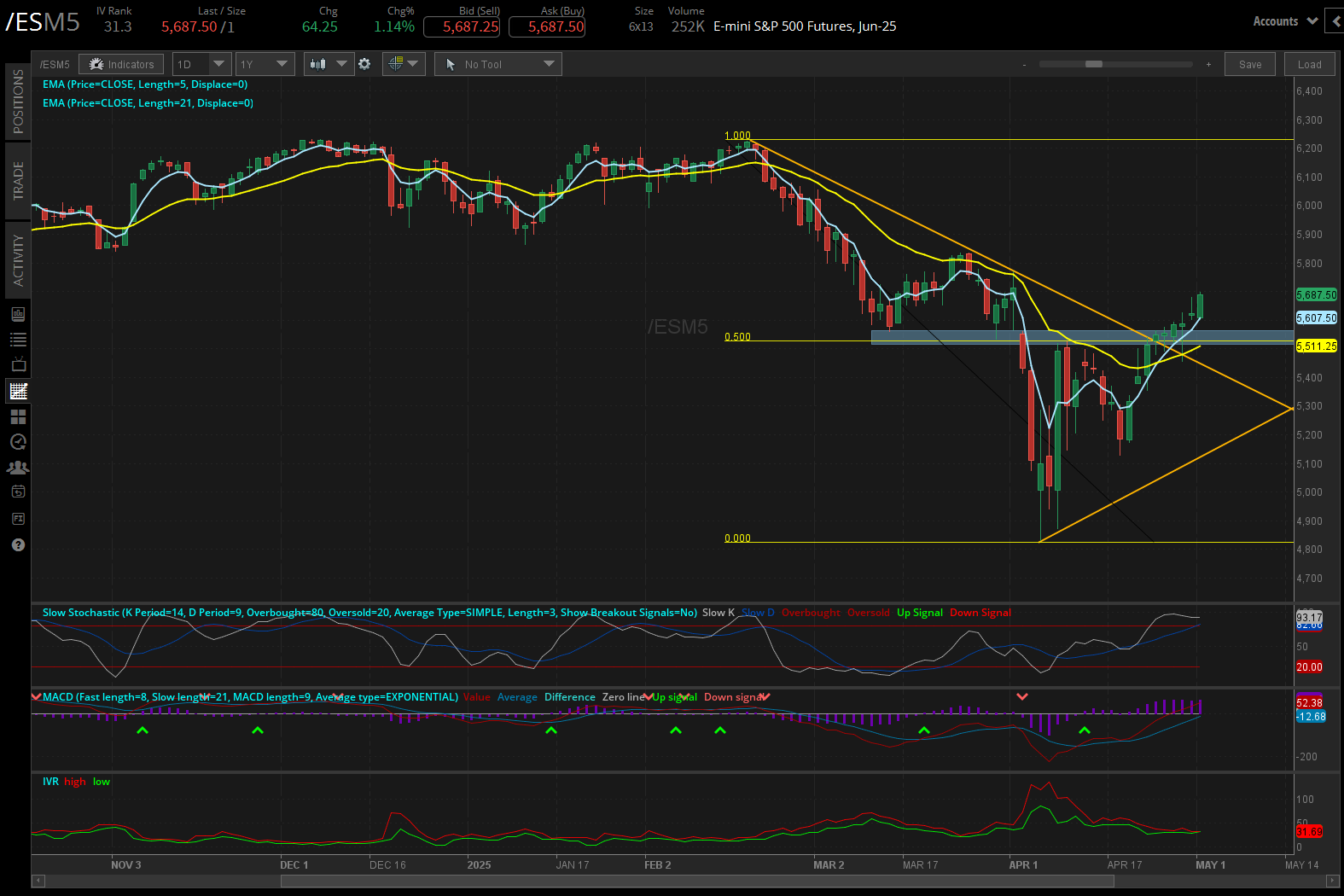Load a saved chart layout
Screen dimensions: 1344x896
(1309, 64)
